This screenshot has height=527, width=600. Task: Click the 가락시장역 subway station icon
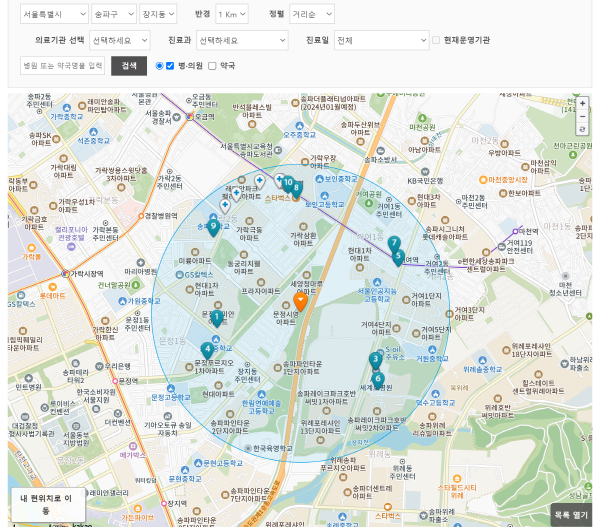point(65,274)
